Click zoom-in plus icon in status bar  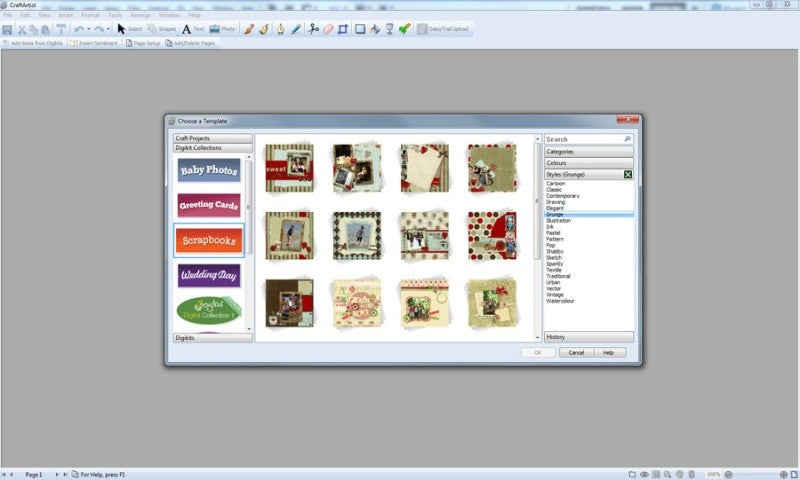pos(784,474)
